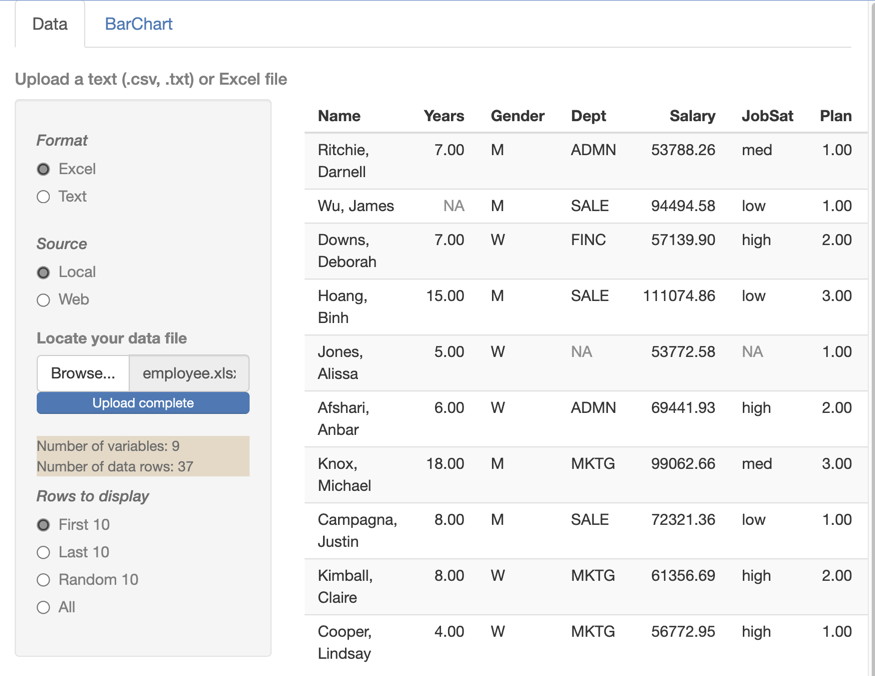Click the Years column header
This screenshot has height=676, width=875.
444,116
